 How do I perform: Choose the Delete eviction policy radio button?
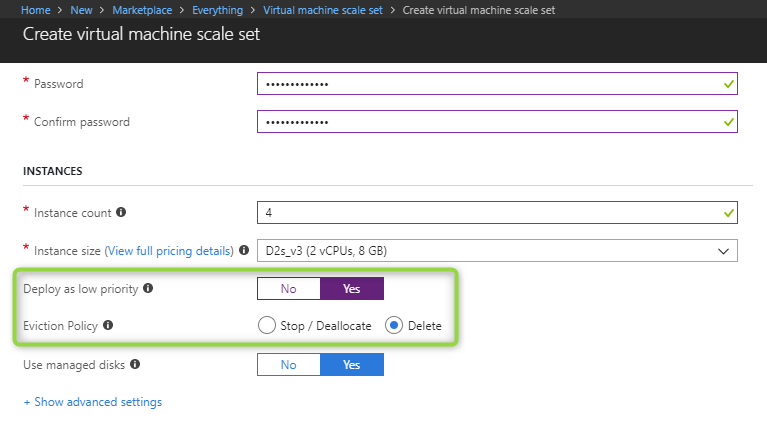[394, 325]
